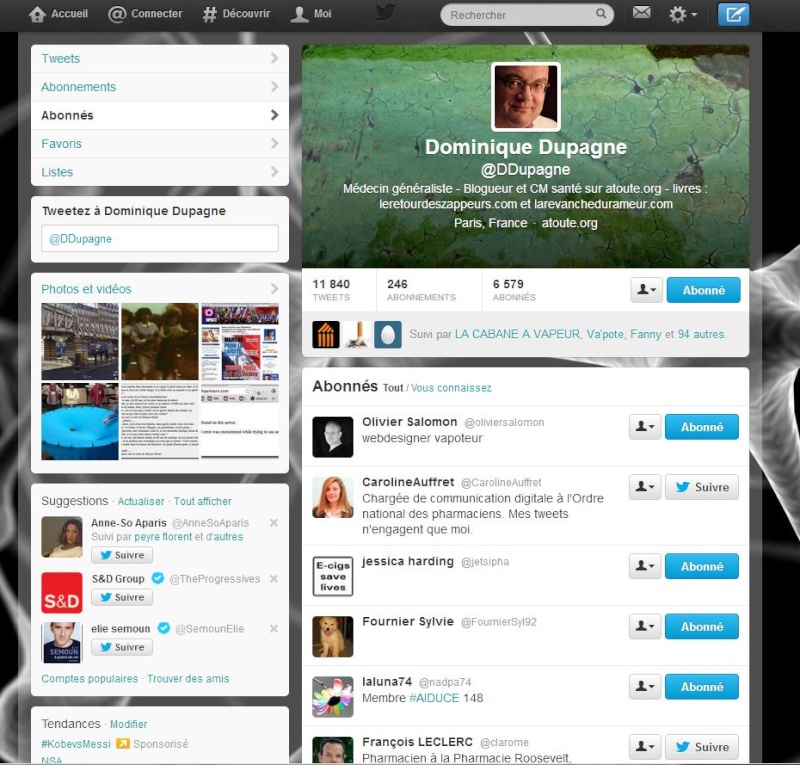Screen dimensions: 800x765
Task: Click the Twitter bird logo in top bar
Action: click(x=385, y=13)
